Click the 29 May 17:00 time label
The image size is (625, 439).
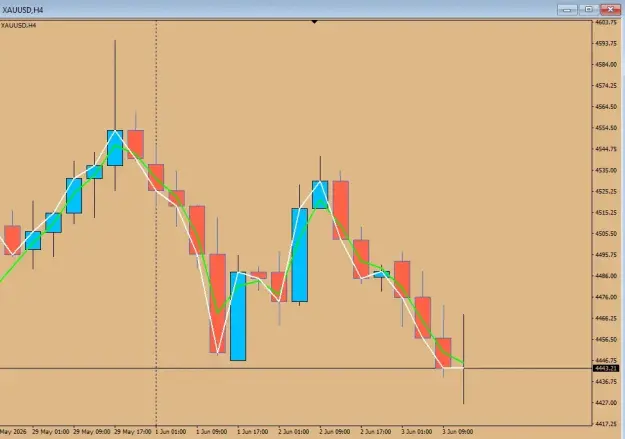[133, 432]
